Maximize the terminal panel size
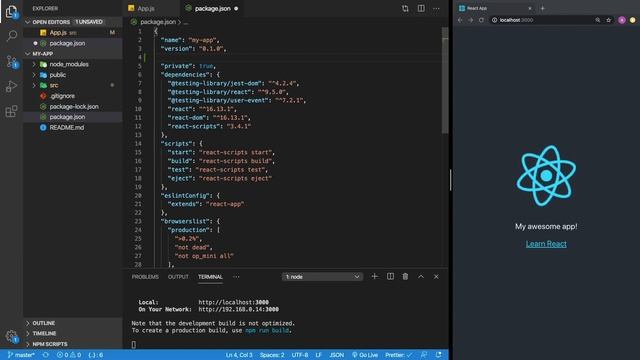The height and width of the screenshot is (360, 640). point(421,276)
